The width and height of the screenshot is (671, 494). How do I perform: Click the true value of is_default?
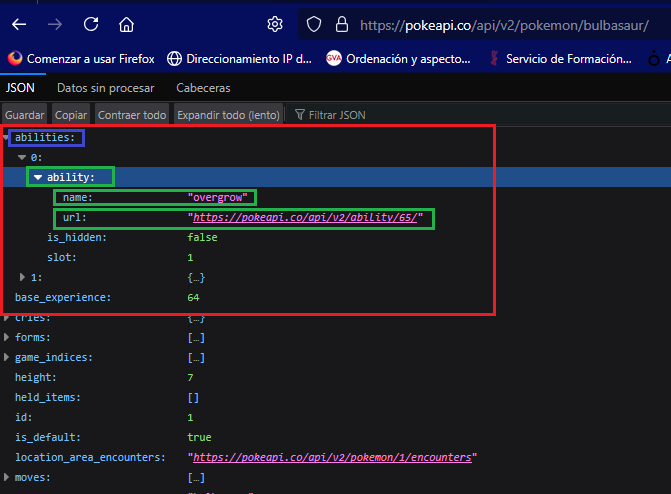tap(199, 437)
